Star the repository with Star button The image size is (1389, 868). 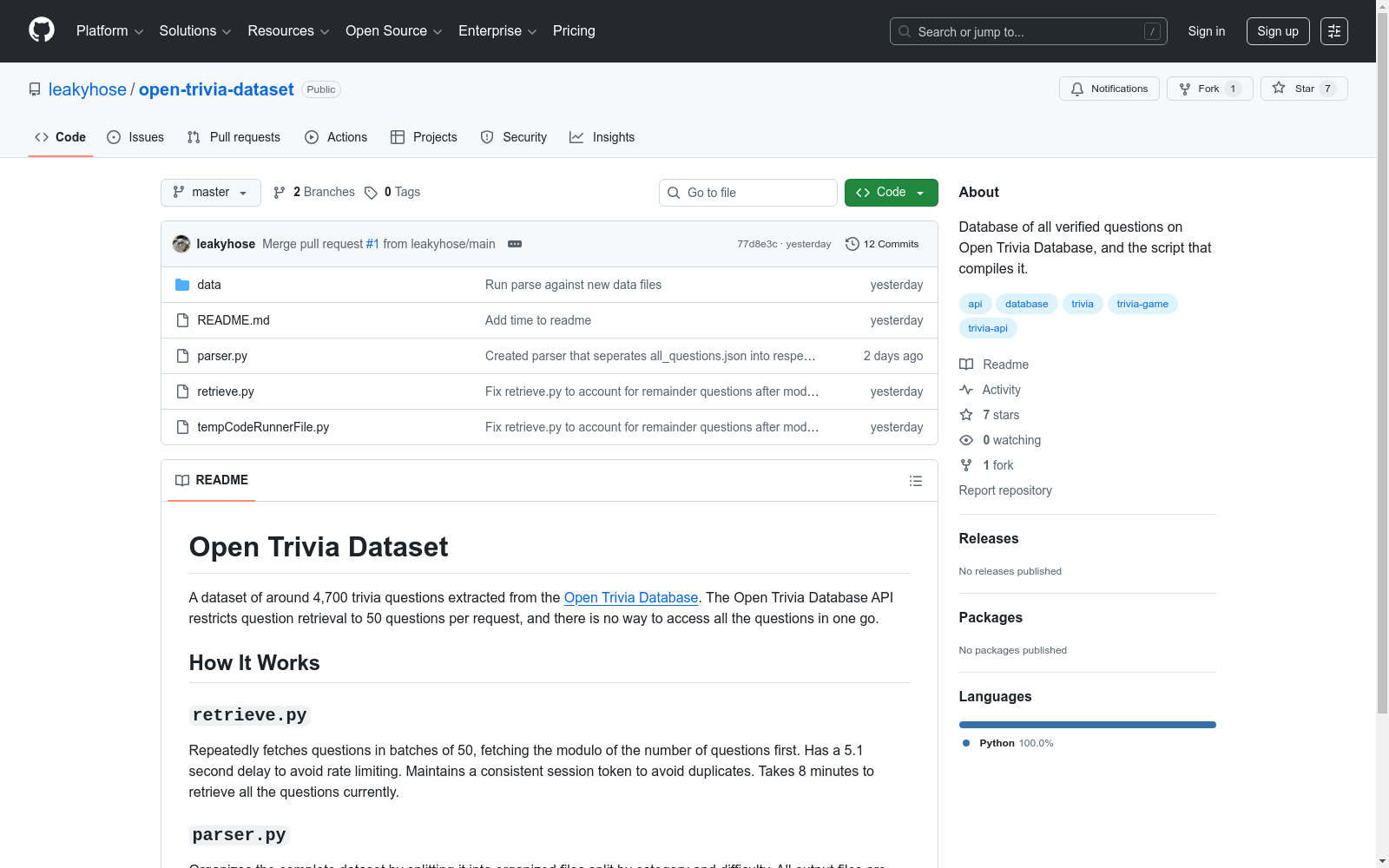tap(1304, 89)
